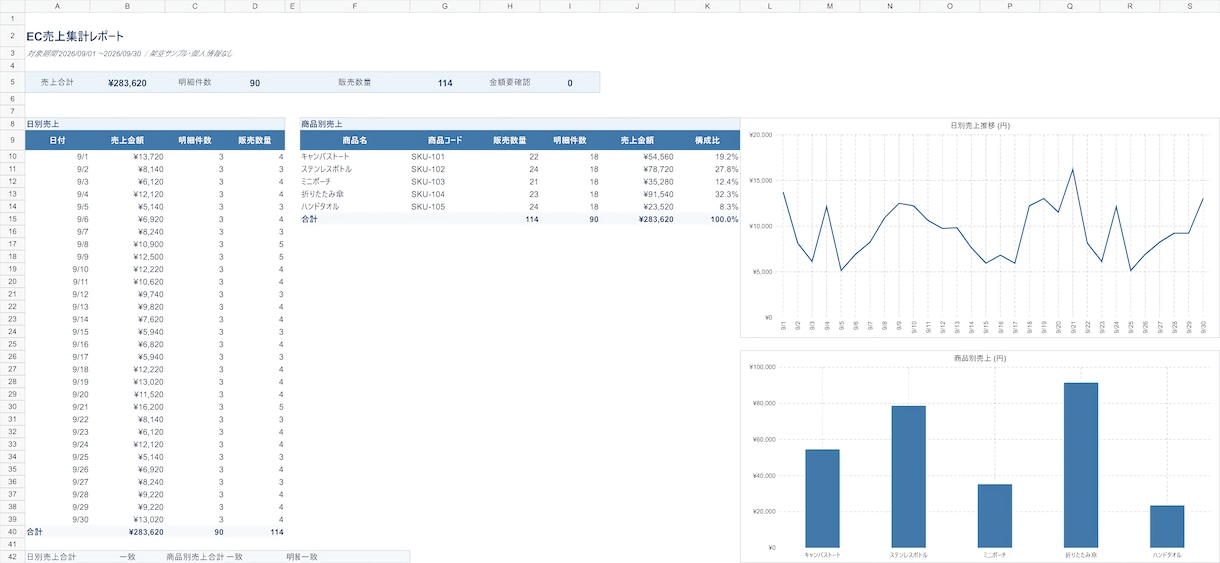The height and width of the screenshot is (563, 1220).
Task: Click the date cell '9/21'
Action: (80, 407)
